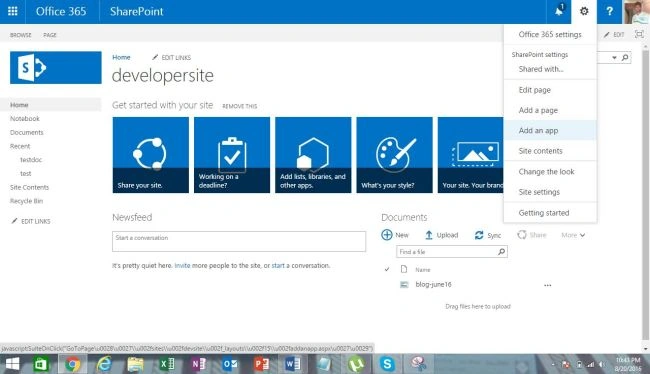Open the ellipsis menu for blog-june16

pyautogui.click(x=548, y=285)
